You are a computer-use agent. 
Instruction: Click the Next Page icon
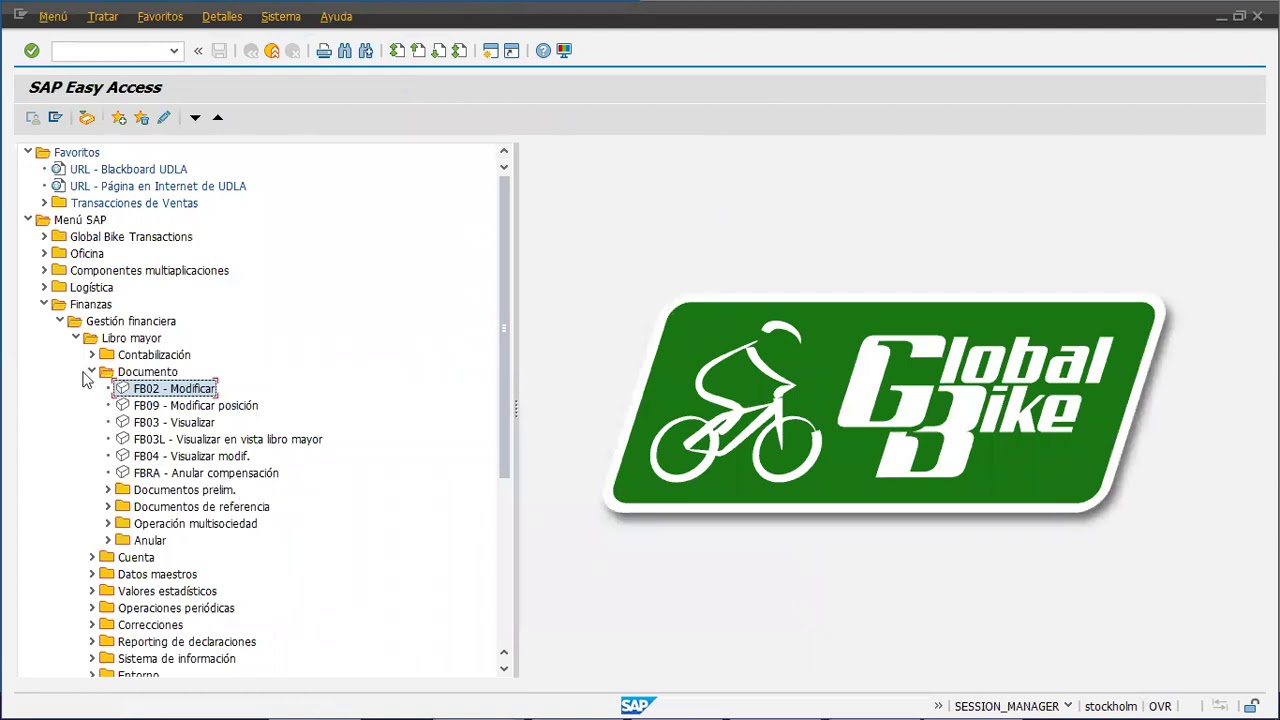click(439, 51)
